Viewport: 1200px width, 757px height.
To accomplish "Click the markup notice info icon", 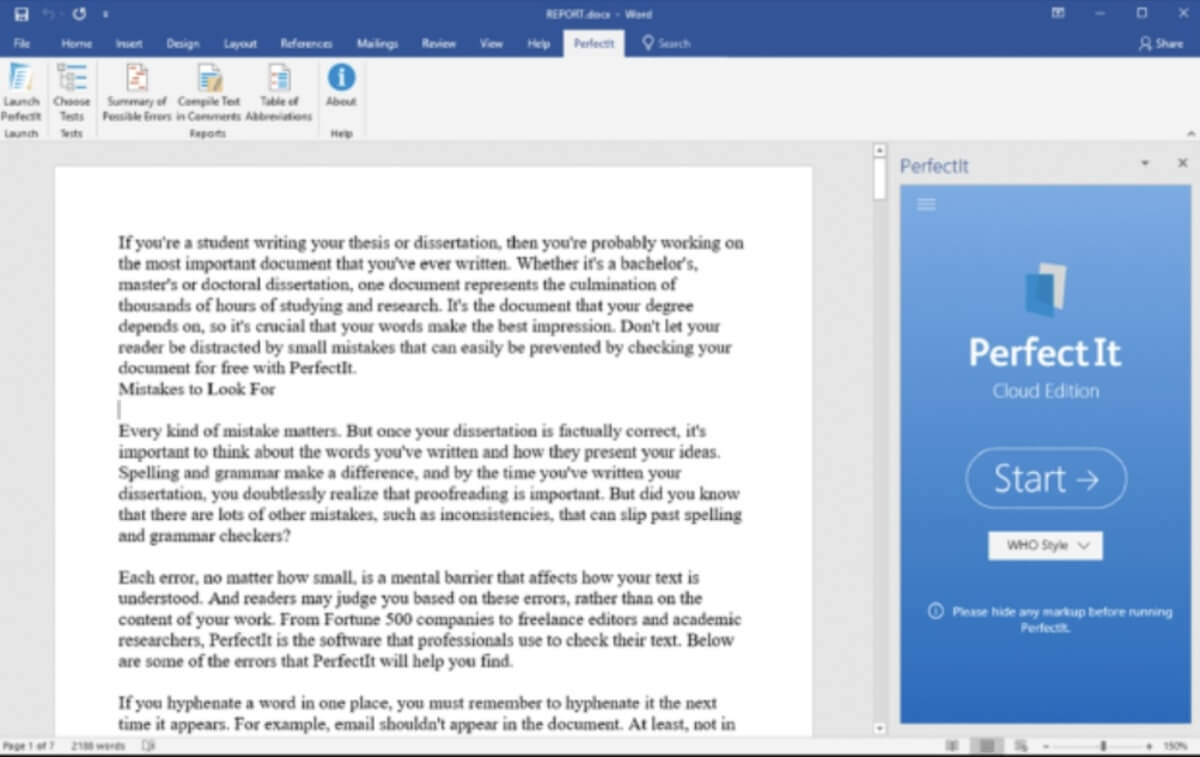I will pos(936,611).
